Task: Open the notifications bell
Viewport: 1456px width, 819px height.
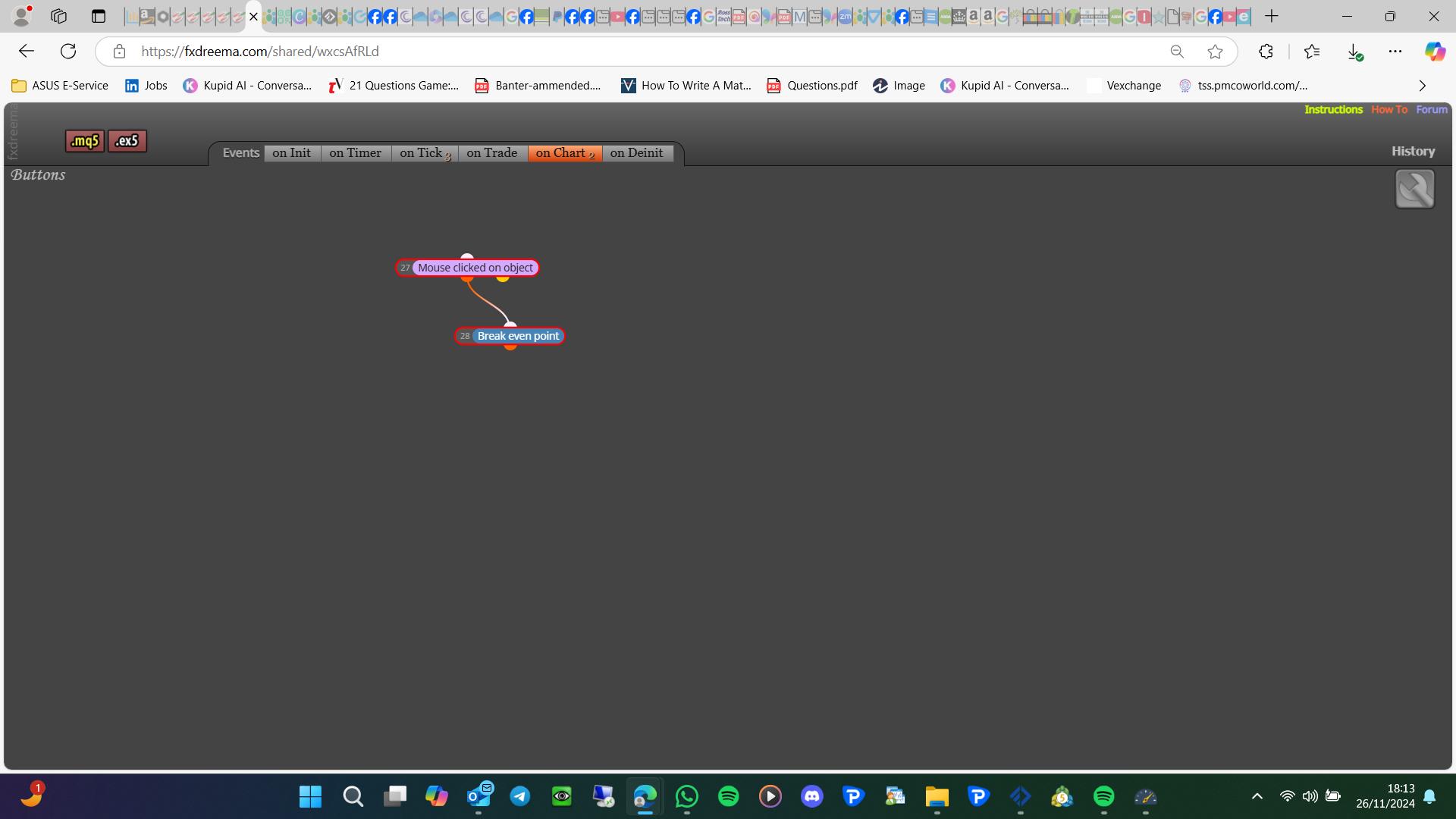Action: point(1429,796)
